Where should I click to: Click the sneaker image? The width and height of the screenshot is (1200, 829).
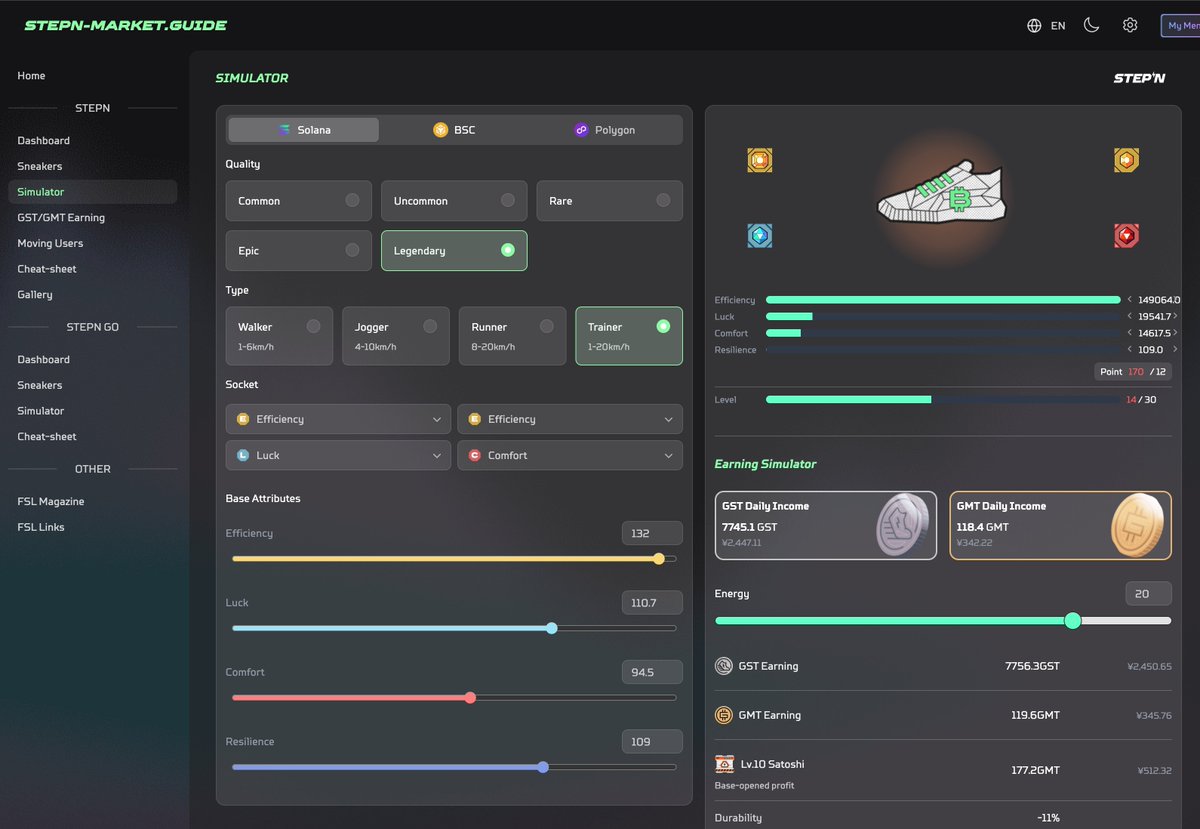[x=940, y=190]
